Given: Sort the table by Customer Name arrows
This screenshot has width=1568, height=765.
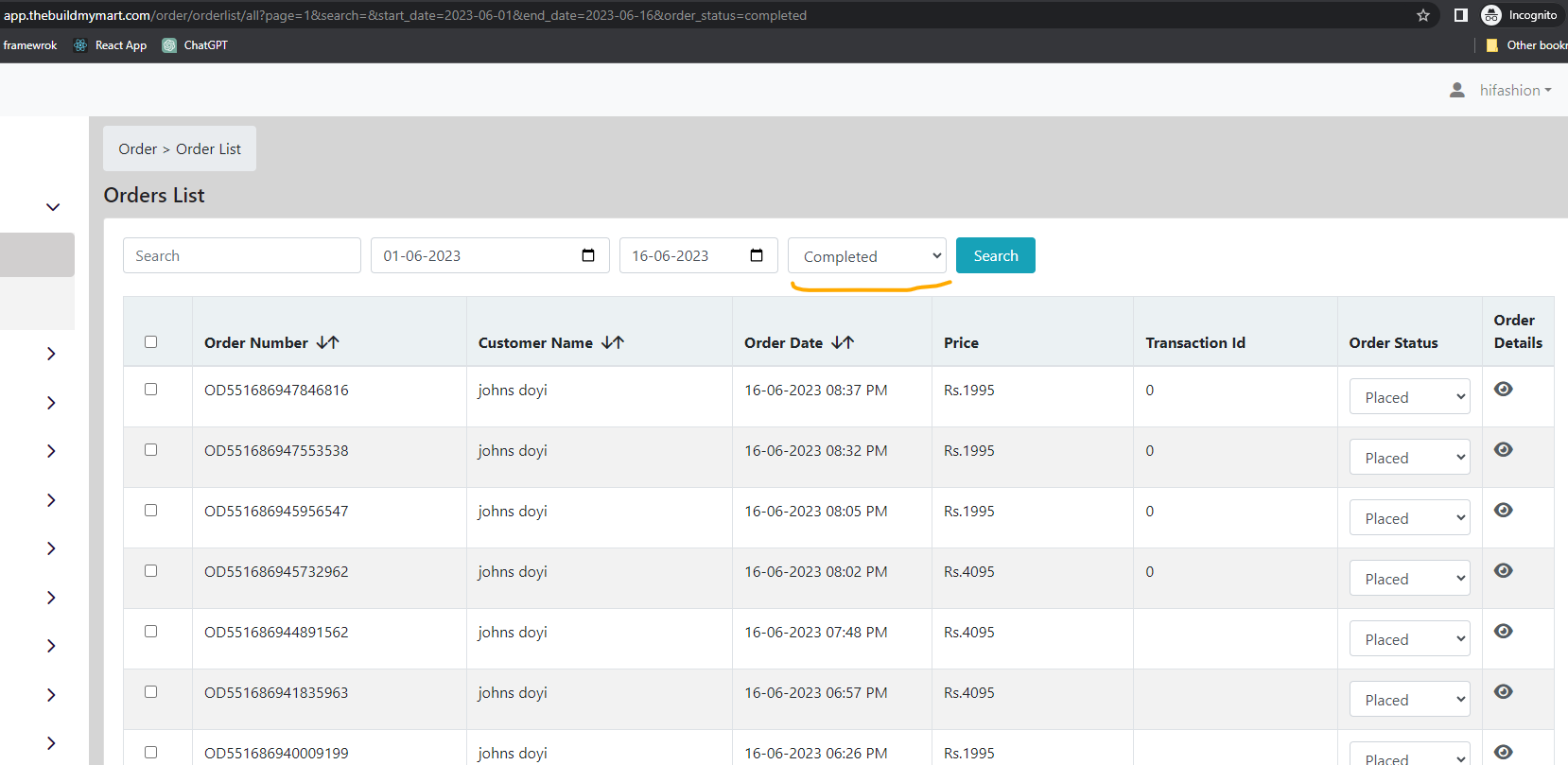Looking at the screenshot, I should coord(613,342).
